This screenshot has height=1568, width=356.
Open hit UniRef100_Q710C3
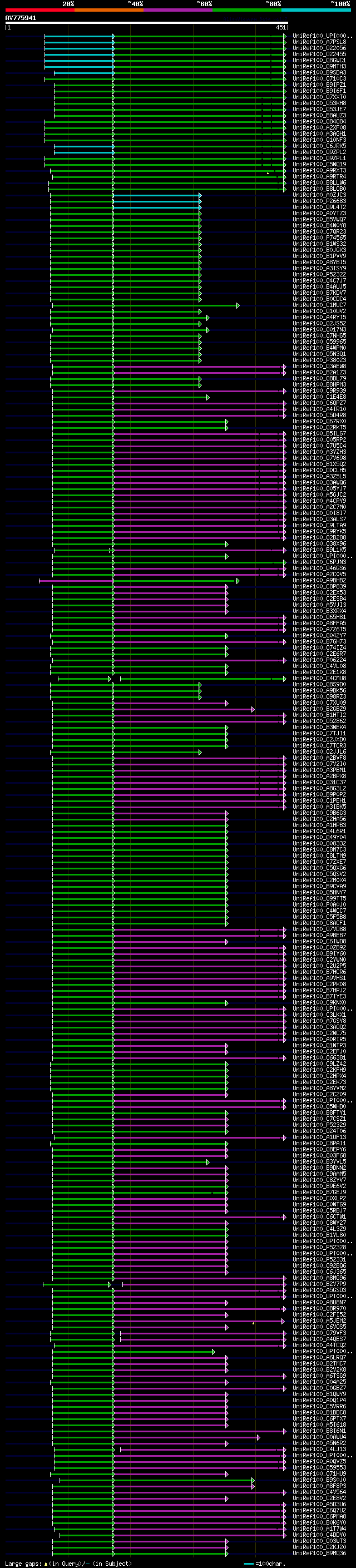point(319,78)
